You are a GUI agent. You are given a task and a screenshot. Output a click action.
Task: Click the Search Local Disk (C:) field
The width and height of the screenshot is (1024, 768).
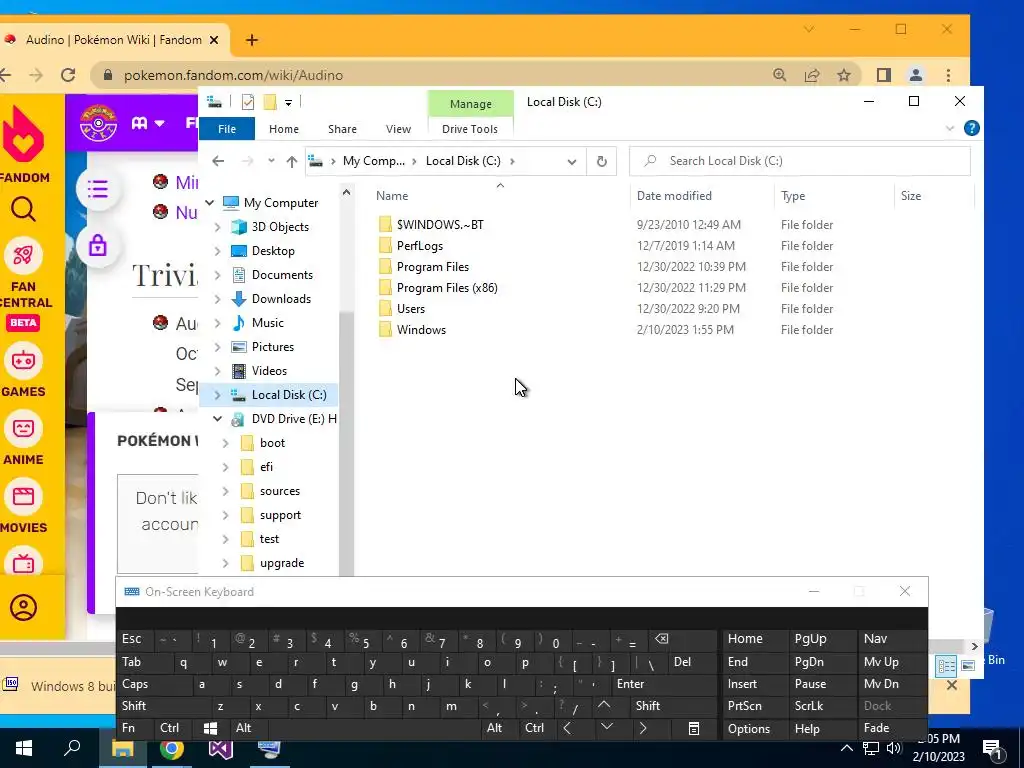click(x=799, y=161)
